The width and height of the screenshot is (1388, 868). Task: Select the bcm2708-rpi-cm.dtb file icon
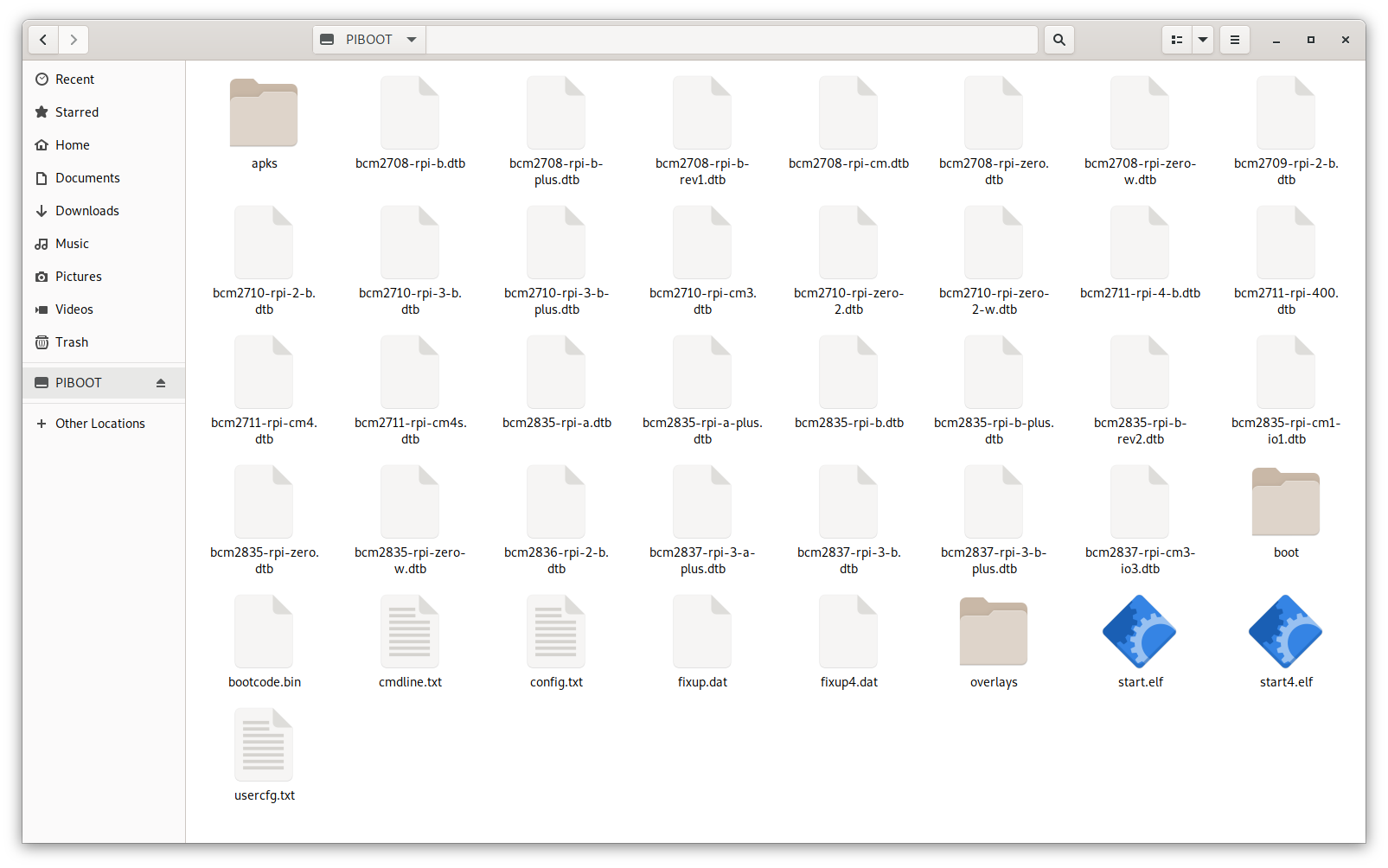click(848, 112)
